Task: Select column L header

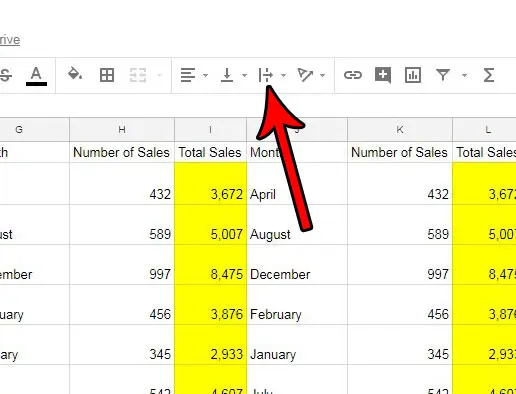Action: 484,129
